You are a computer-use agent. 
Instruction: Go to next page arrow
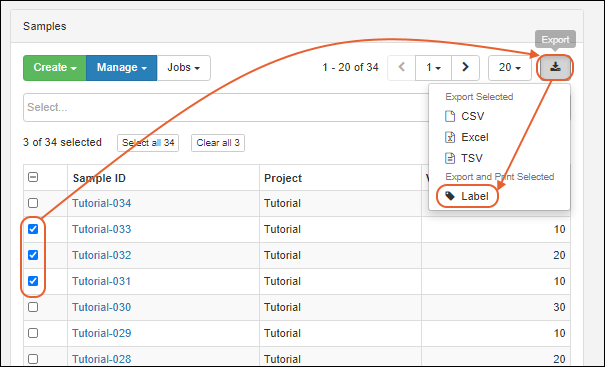[x=465, y=68]
